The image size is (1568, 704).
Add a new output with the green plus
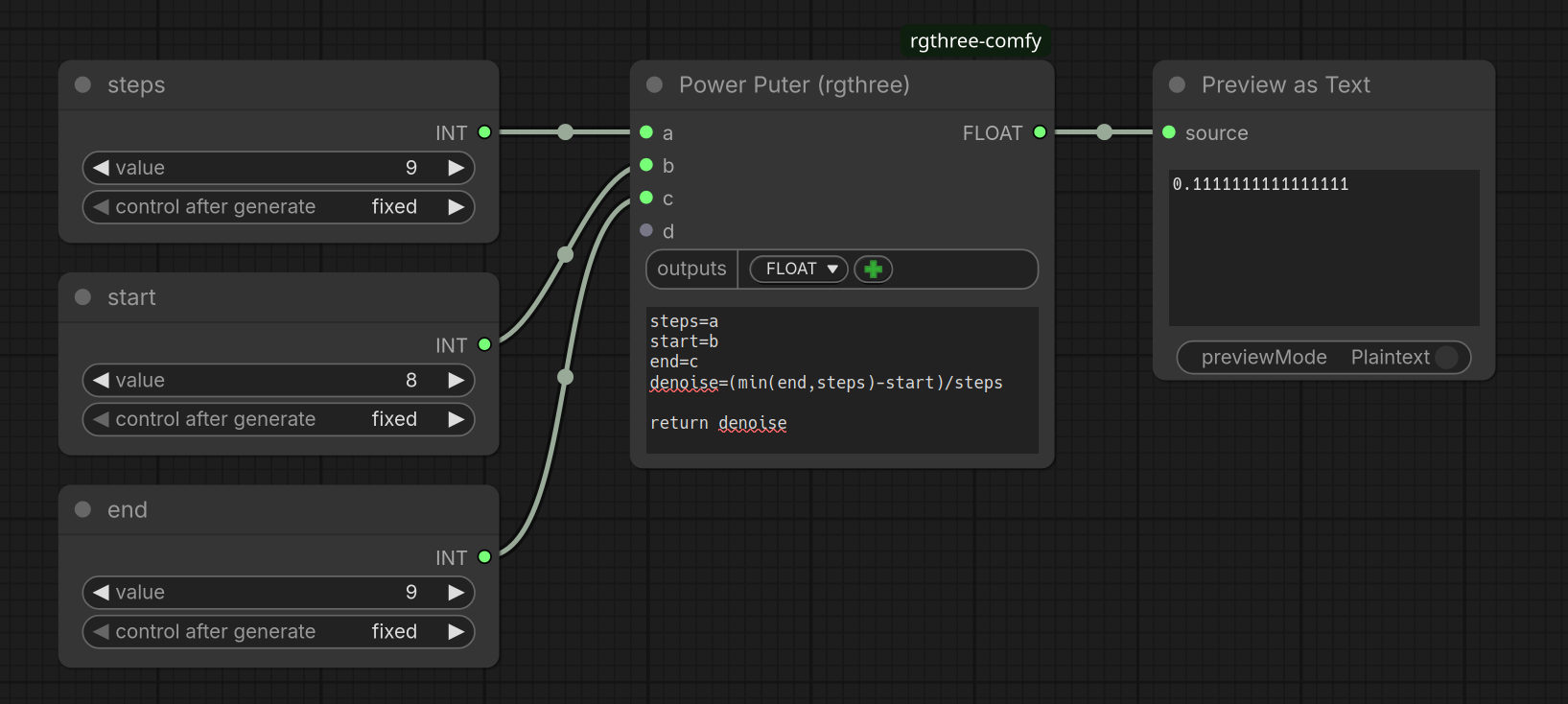point(874,270)
